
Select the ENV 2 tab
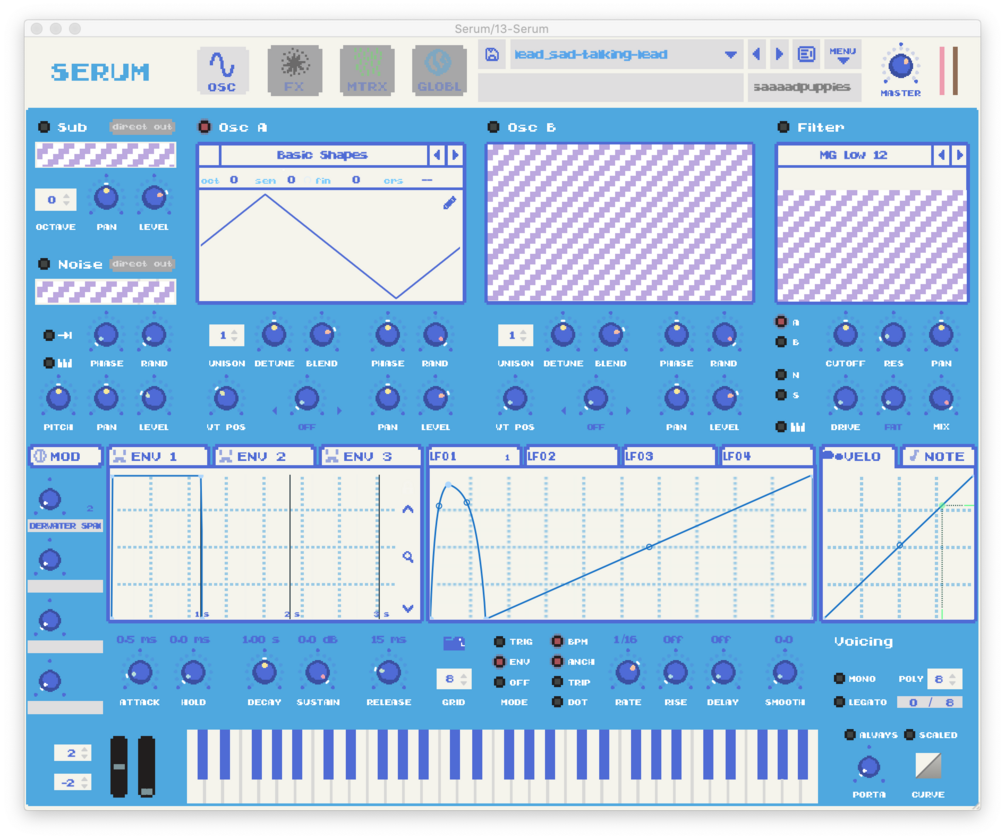pyautogui.click(x=264, y=456)
